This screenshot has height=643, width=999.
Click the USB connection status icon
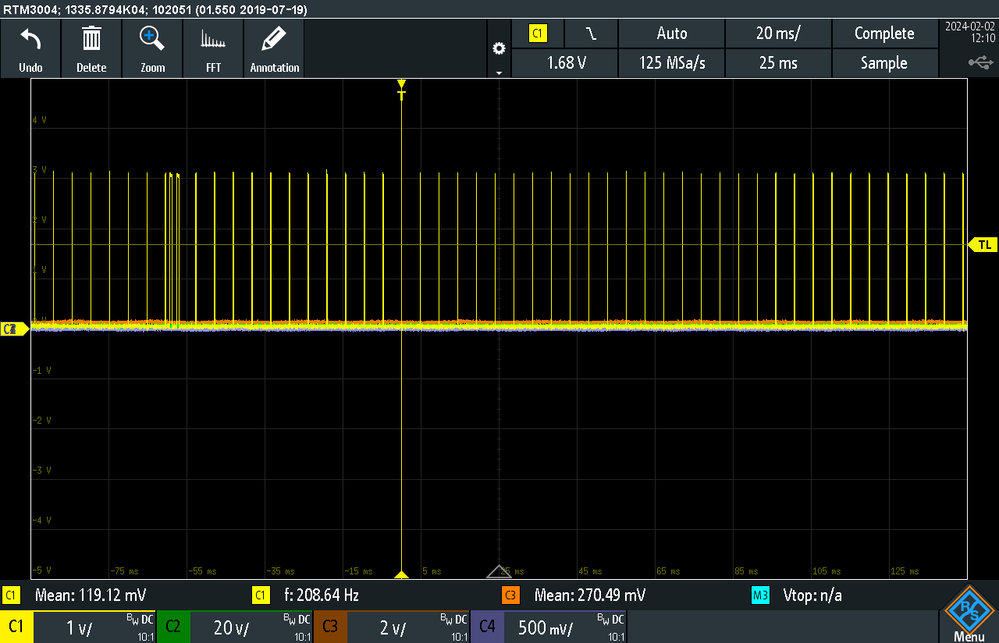coord(981,62)
